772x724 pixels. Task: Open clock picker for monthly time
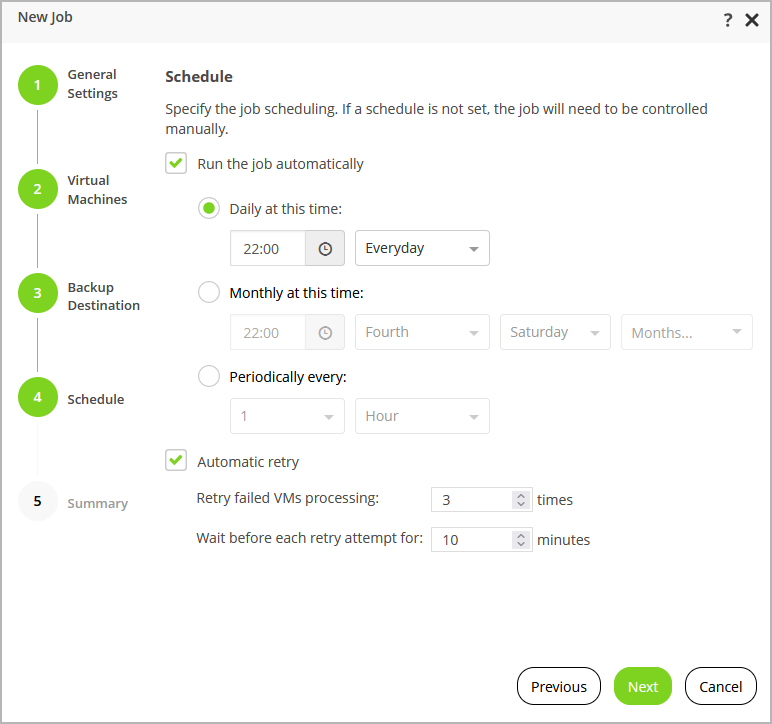point(325,333)
